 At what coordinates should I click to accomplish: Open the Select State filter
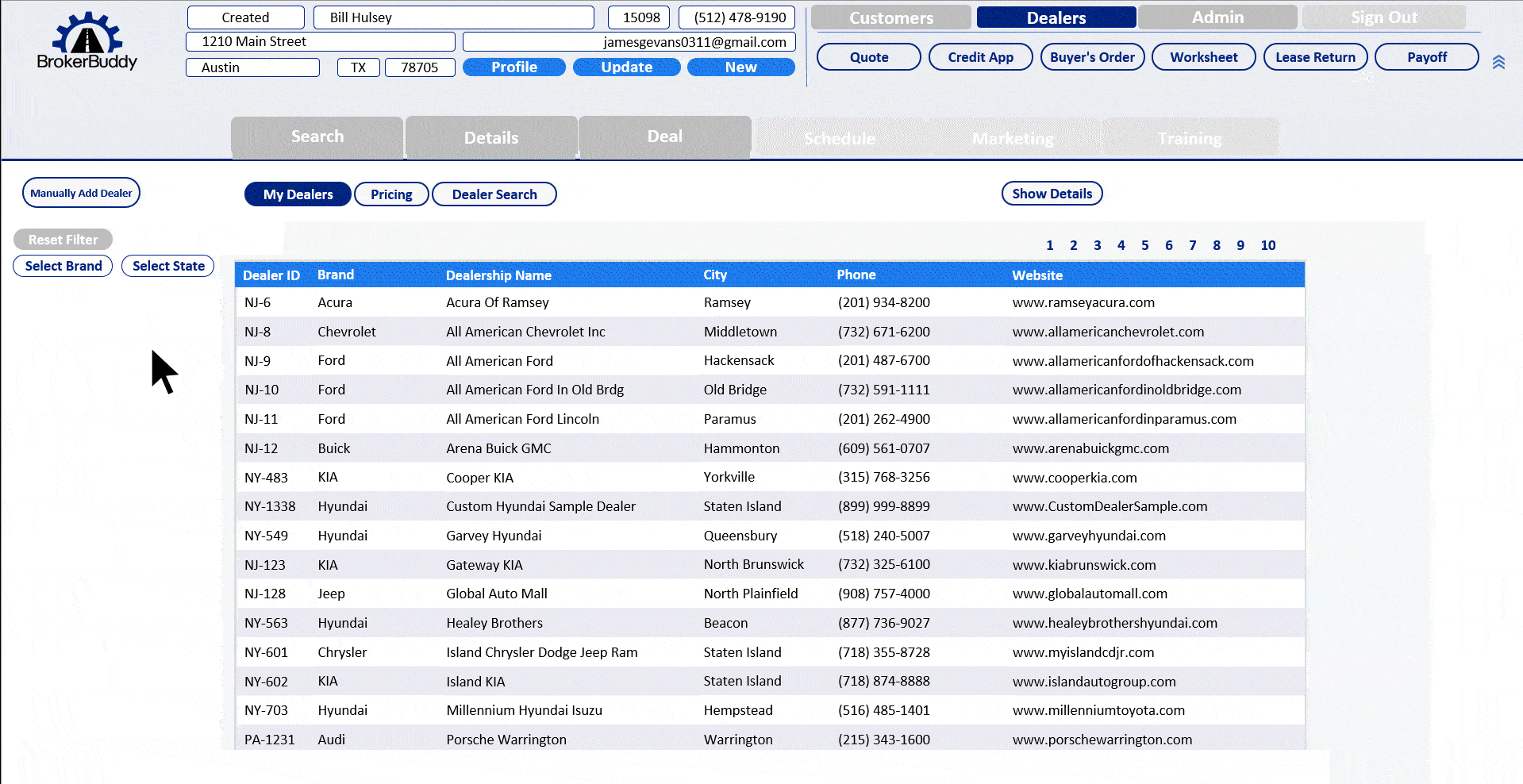point(168,266)
